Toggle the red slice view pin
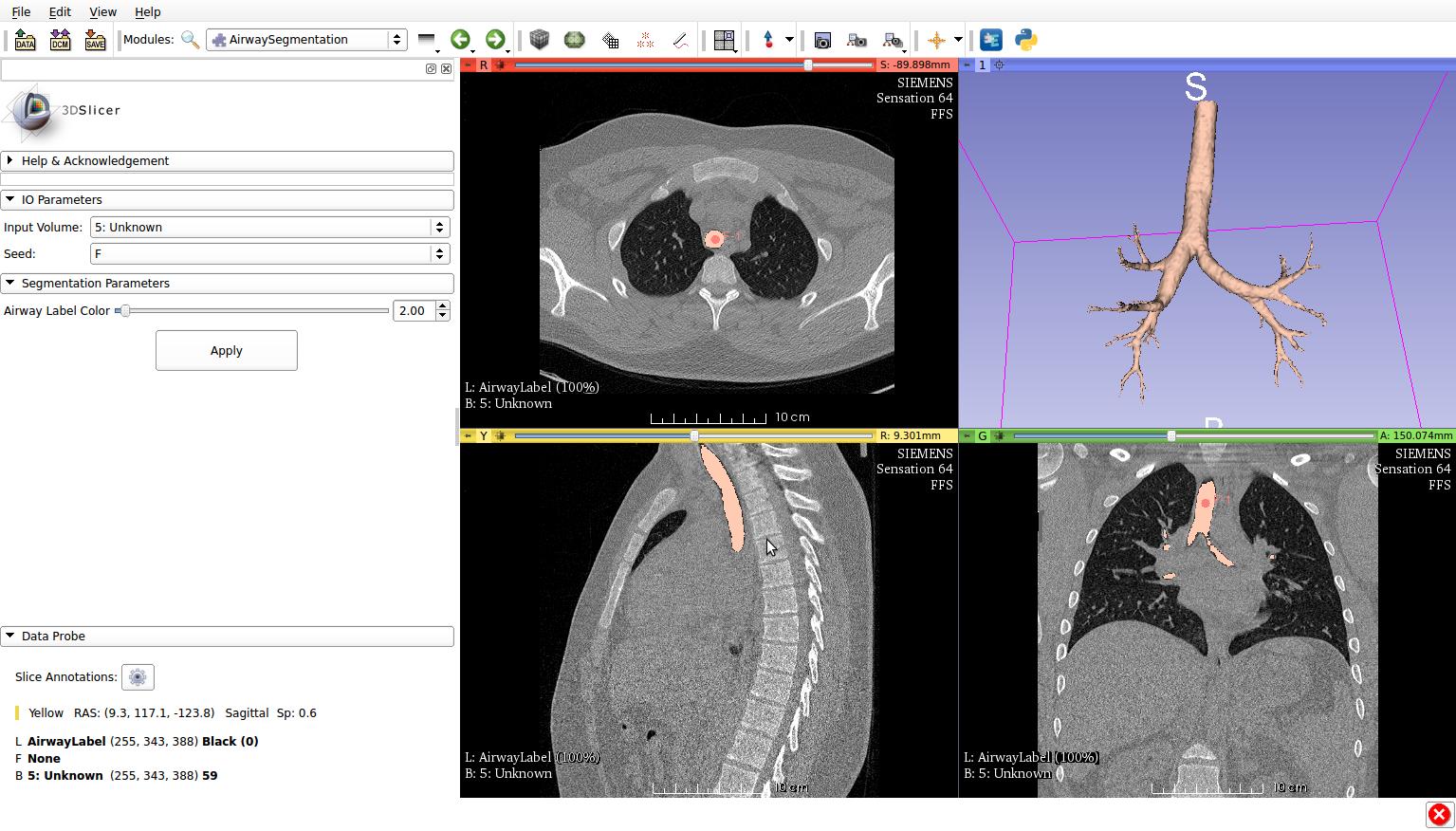1456x831 pixels. 468,65
